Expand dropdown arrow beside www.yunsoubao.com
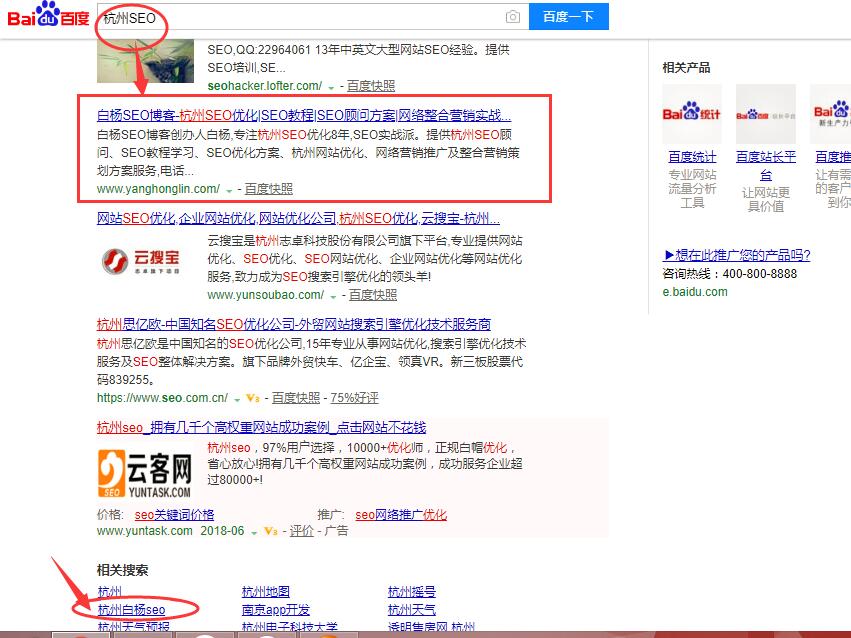This screenshot has width=851, height=638. tap(333, 297)
